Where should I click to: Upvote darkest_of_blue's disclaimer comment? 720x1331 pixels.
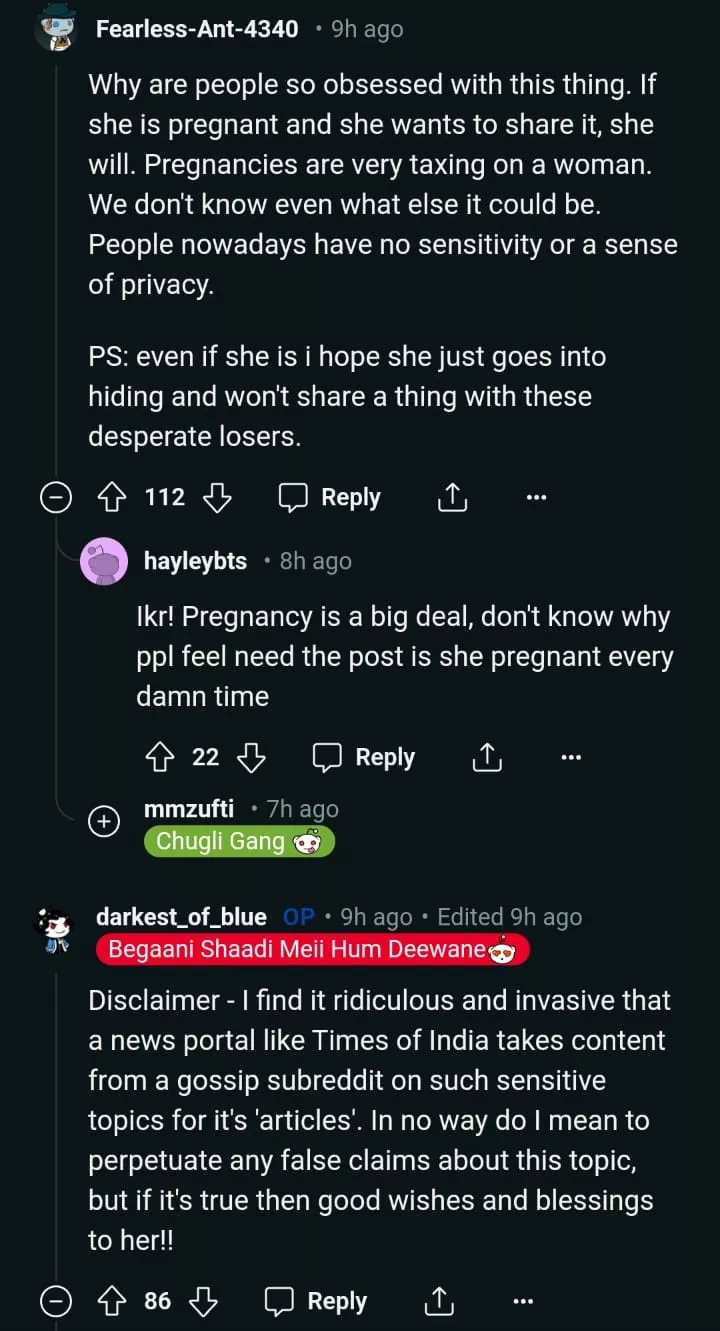(x=109, y=1301)
